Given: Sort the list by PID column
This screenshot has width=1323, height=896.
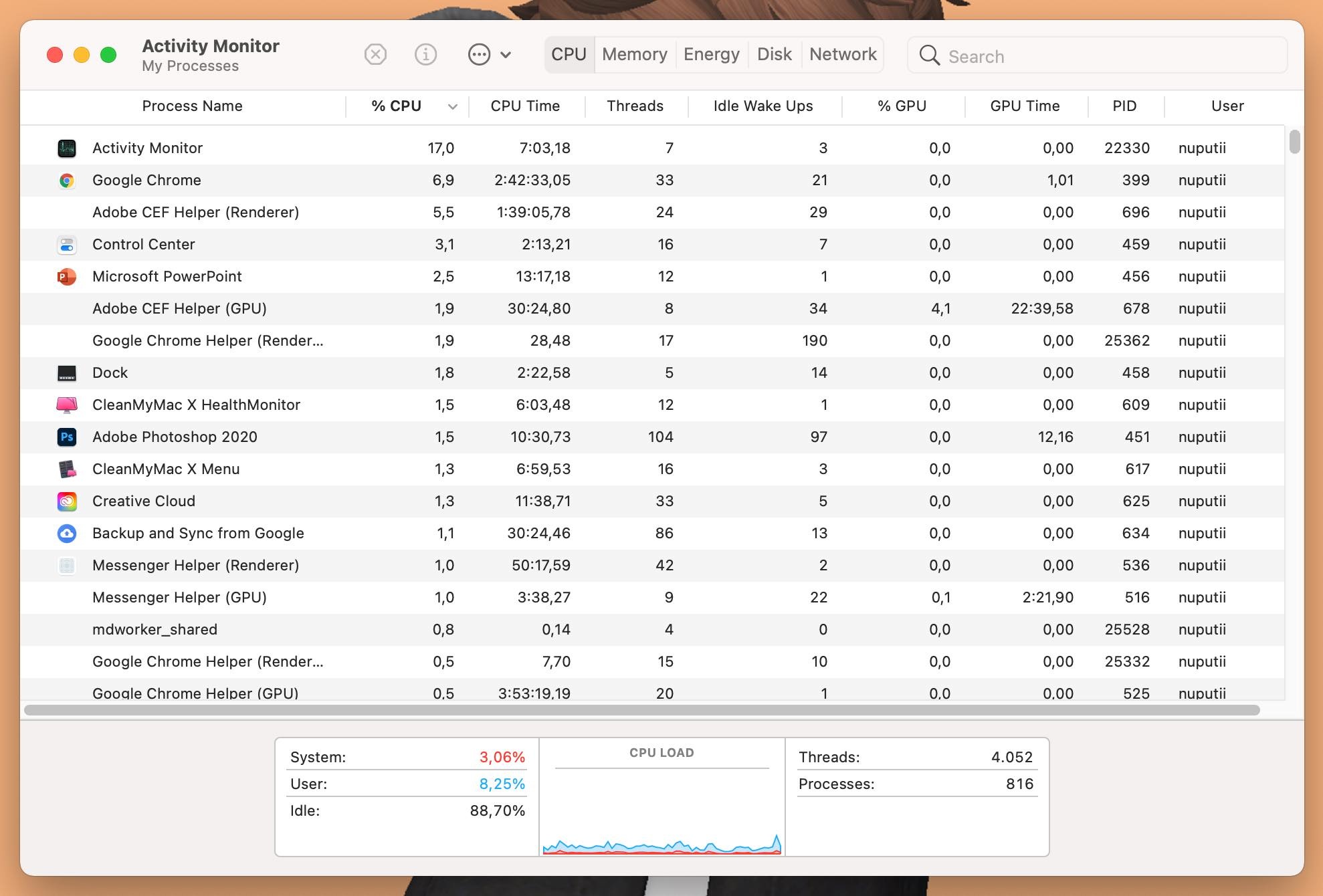Looking at the screenshot, I should click(x=1125, y=106).
